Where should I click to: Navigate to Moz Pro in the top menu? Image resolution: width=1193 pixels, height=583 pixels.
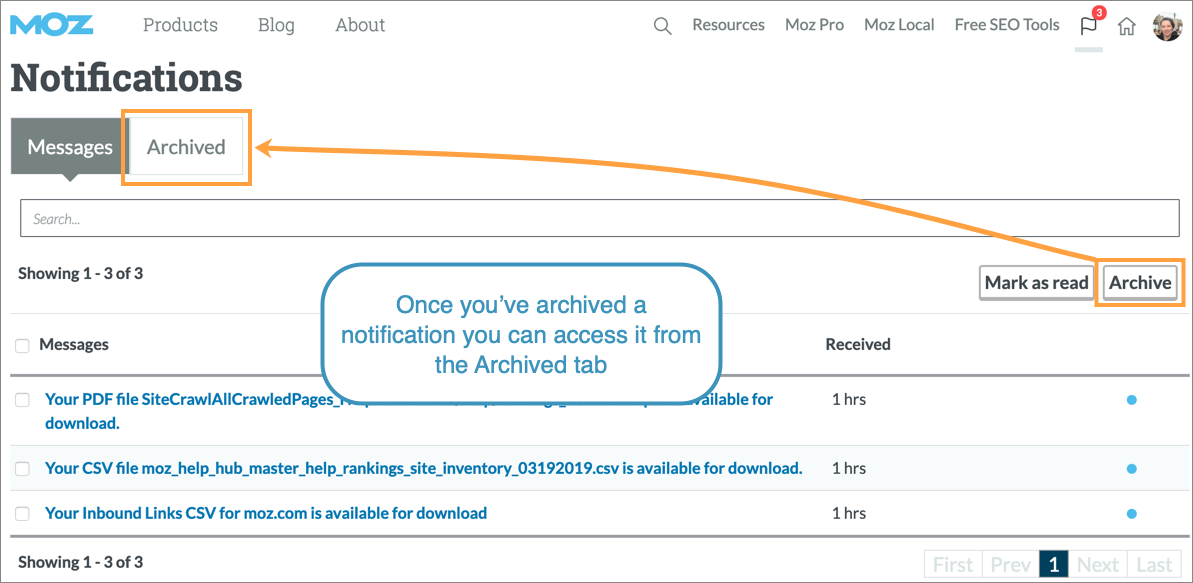(814, 25)
